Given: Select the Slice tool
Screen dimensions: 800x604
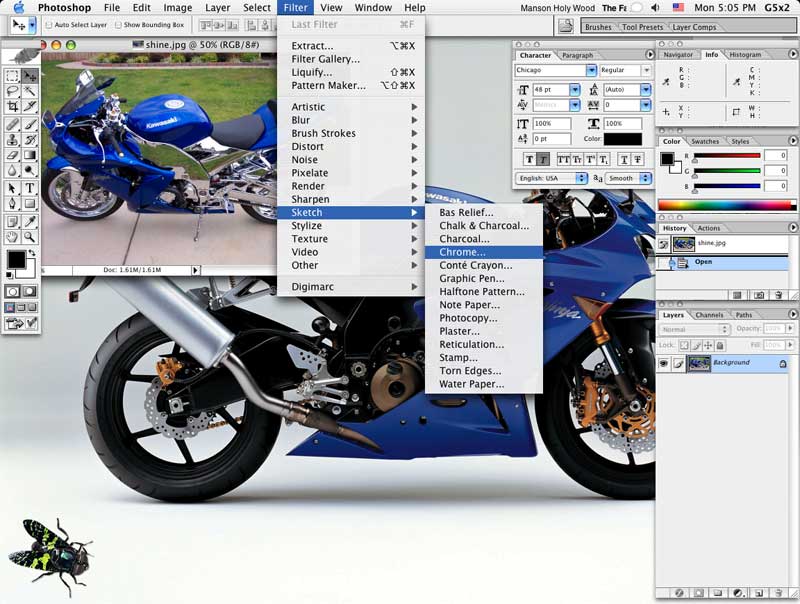Looking at the screenshot, I should (30, 106).
